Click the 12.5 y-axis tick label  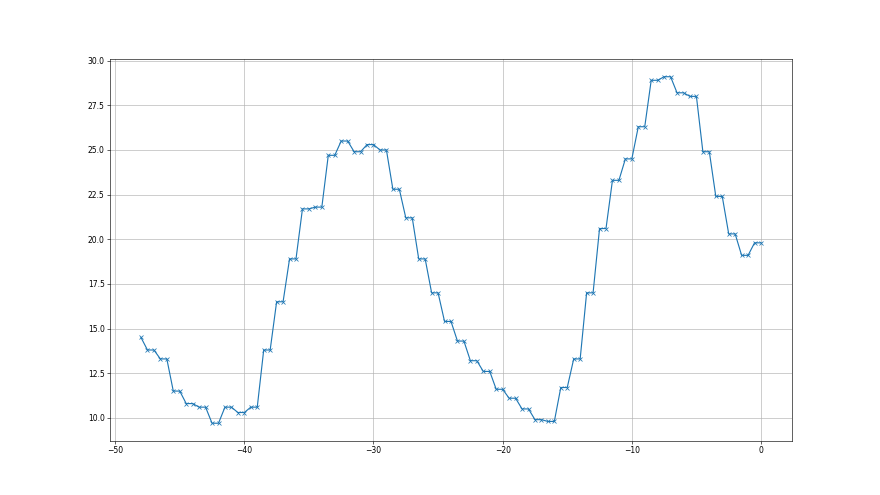(x=95, y=374)
